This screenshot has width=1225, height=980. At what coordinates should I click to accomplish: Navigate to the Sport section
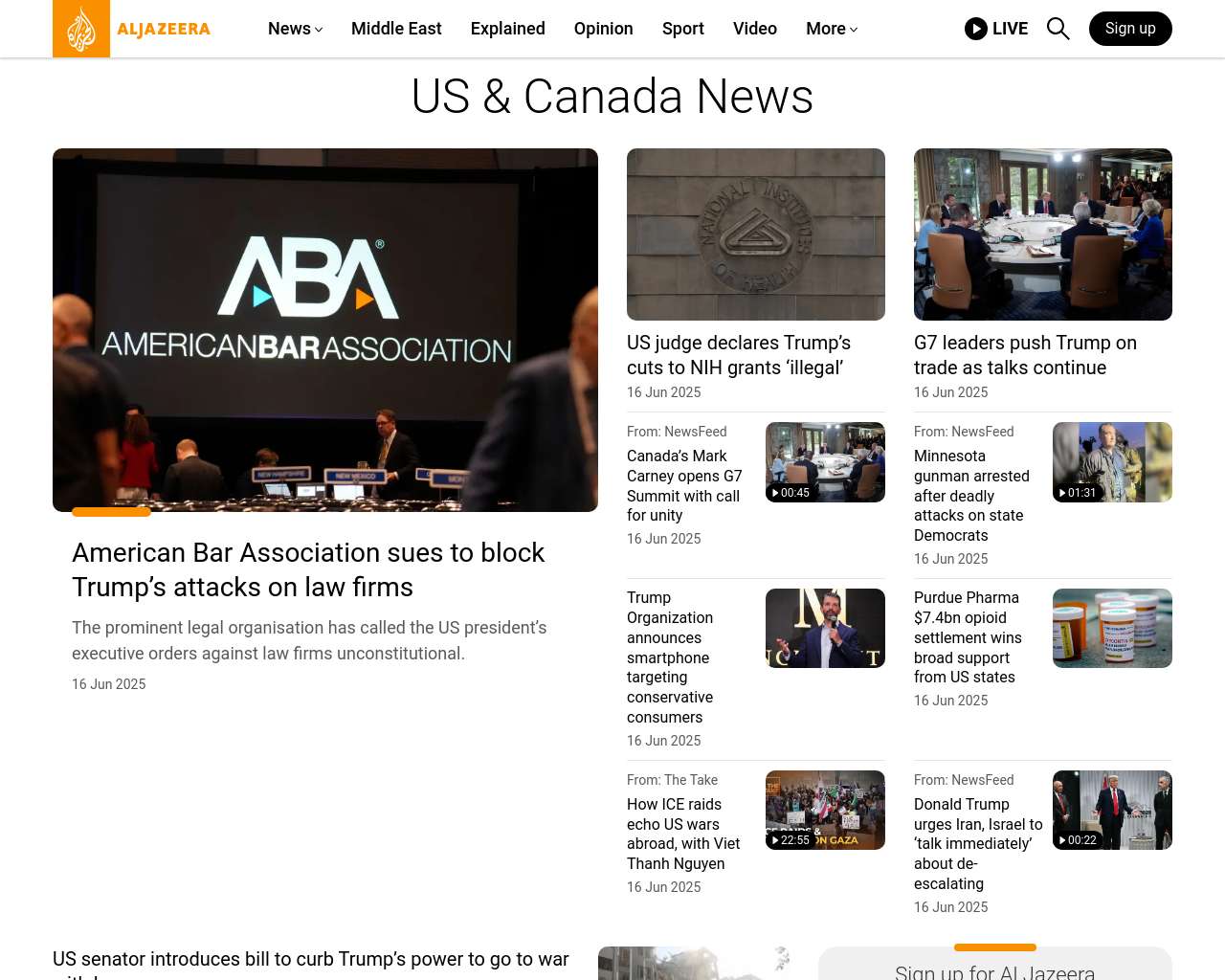click(x=683, y=29)
